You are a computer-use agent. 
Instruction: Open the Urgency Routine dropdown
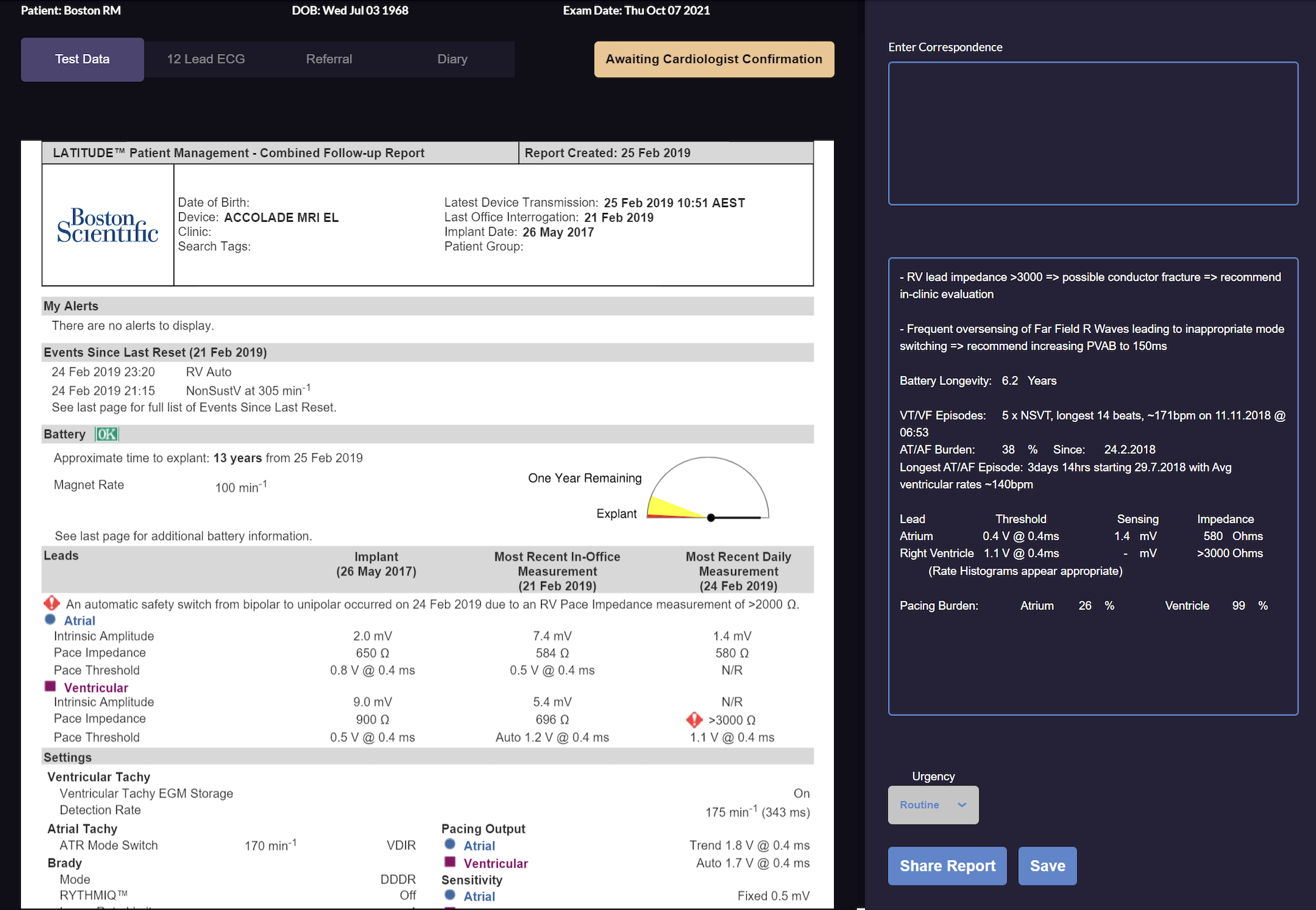coord(933,805)
